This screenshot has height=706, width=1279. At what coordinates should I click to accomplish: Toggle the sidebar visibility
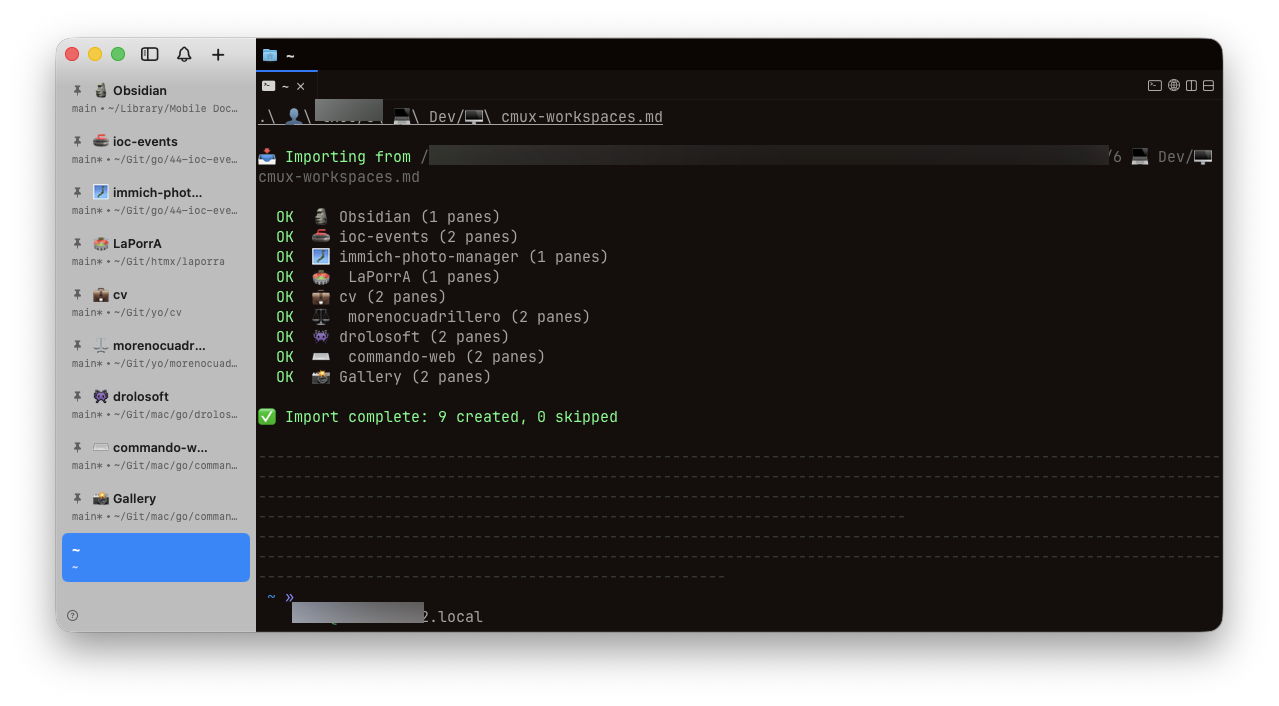(x=149, y=55)
